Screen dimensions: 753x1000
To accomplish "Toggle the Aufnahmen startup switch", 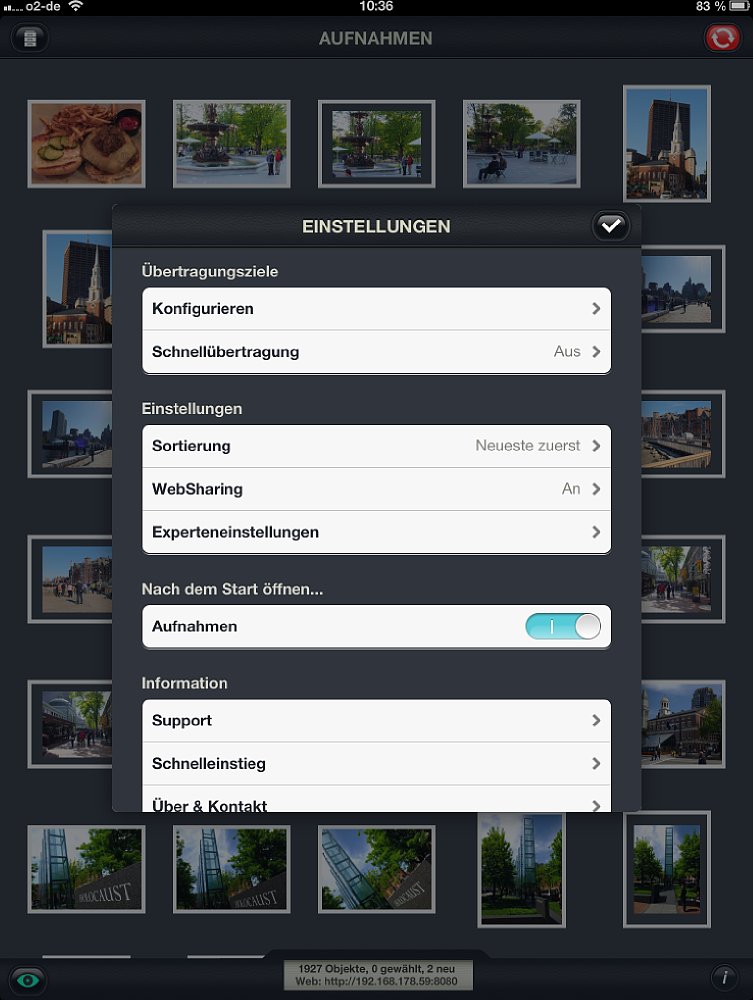I will [563, 626].
